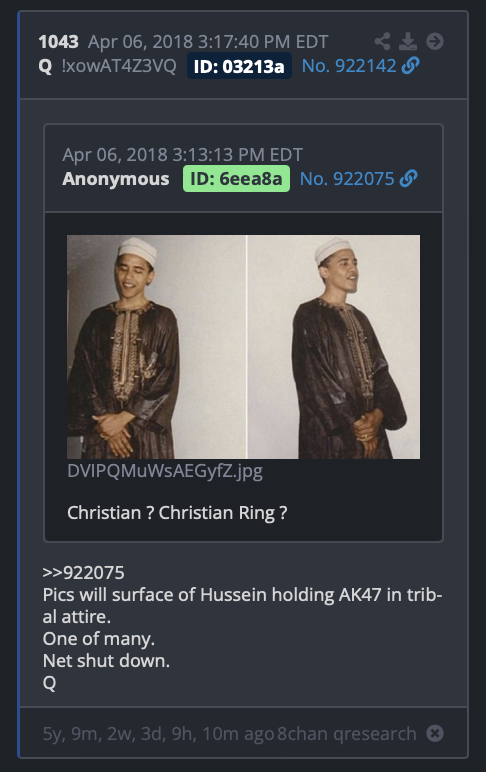Image resolution: width=486 pixels, height=772 pixels.
Task: Click the 8chan qresearch source label
Action: (x=347, y=734)
